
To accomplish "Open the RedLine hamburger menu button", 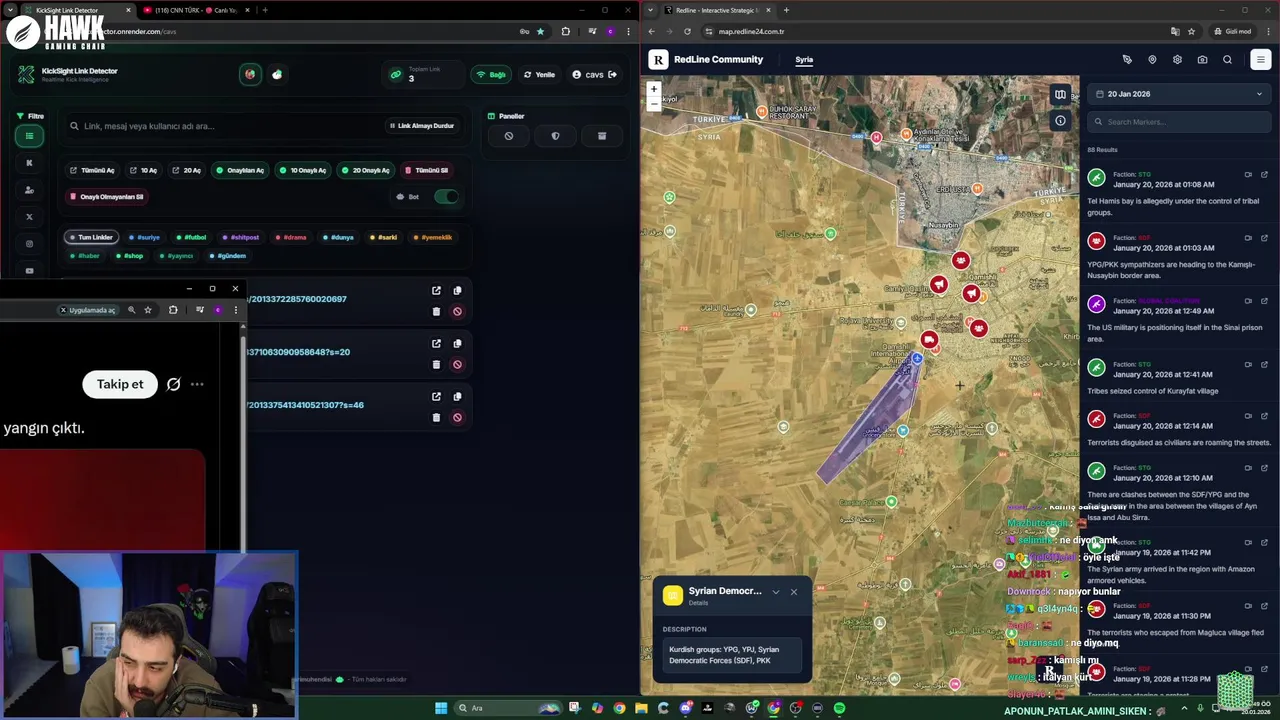I will point(1260,60).
